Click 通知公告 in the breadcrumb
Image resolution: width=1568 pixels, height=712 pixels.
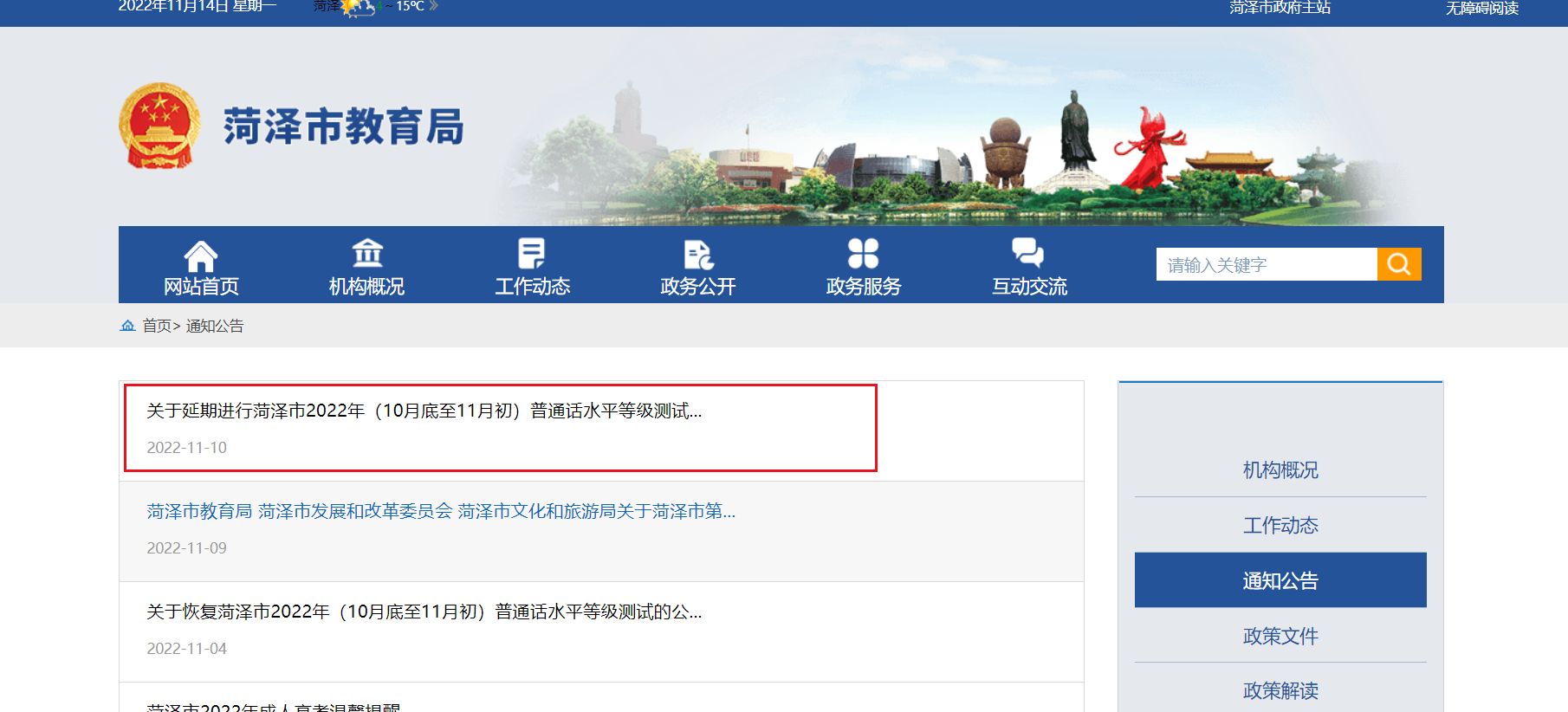(x=215, y=326)
